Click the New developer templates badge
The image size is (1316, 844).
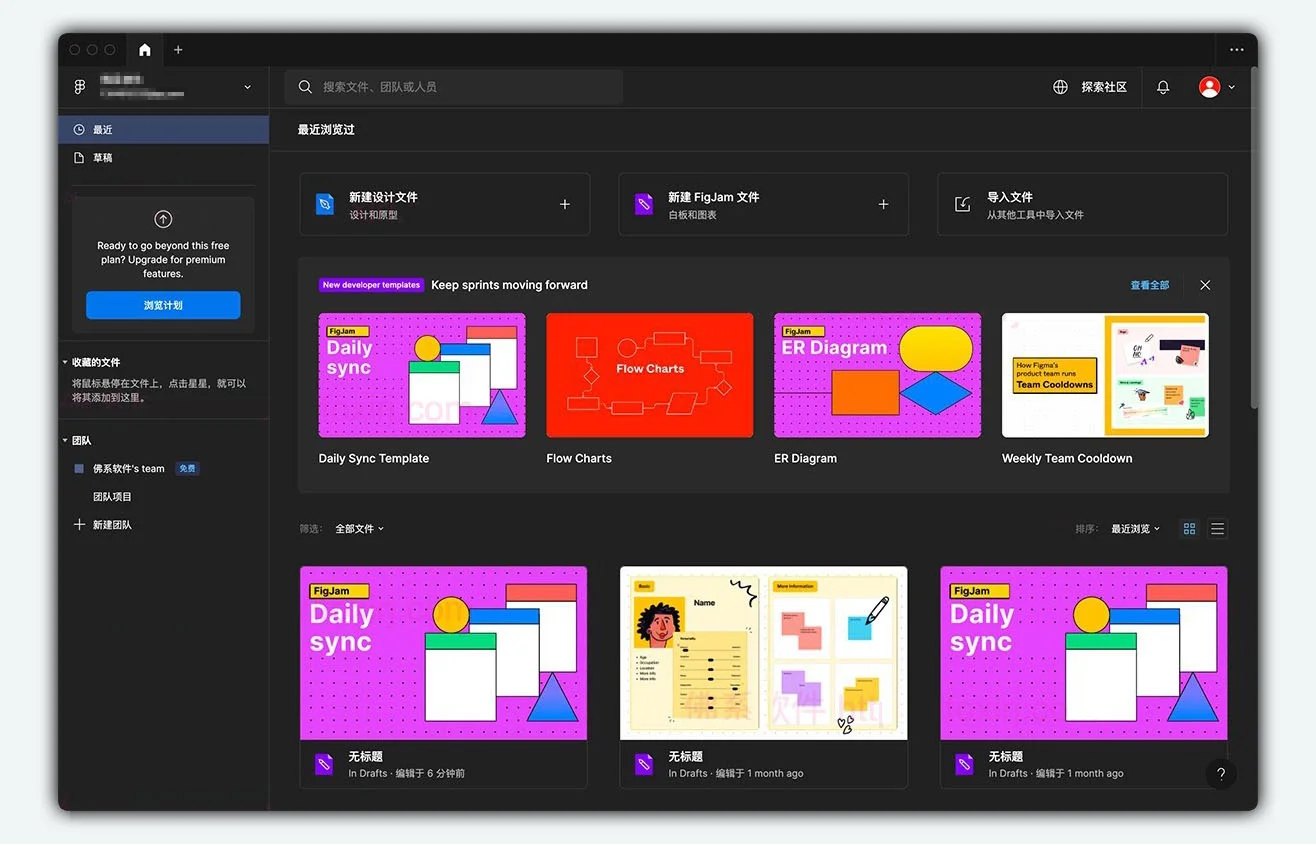point(372,285)
